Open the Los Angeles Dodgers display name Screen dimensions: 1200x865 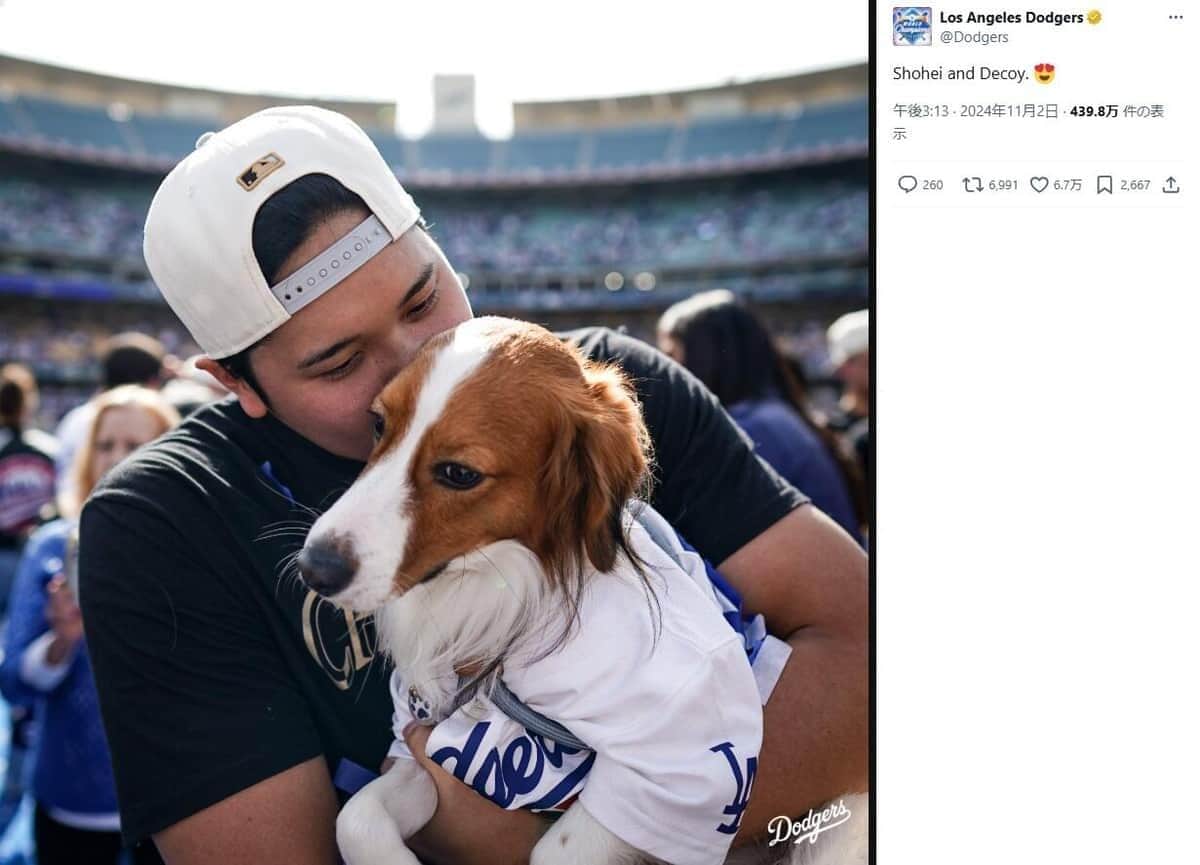pyautogui.click(x=1011, y=18)
